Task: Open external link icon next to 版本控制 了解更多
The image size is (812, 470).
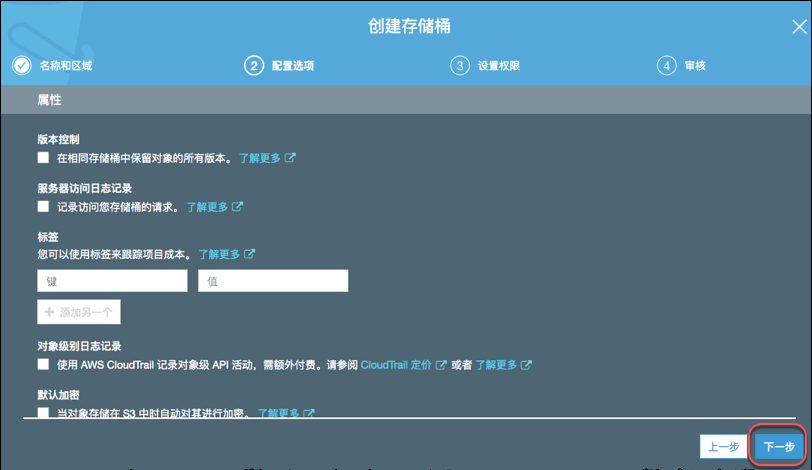Action: (x=291, y=158)
